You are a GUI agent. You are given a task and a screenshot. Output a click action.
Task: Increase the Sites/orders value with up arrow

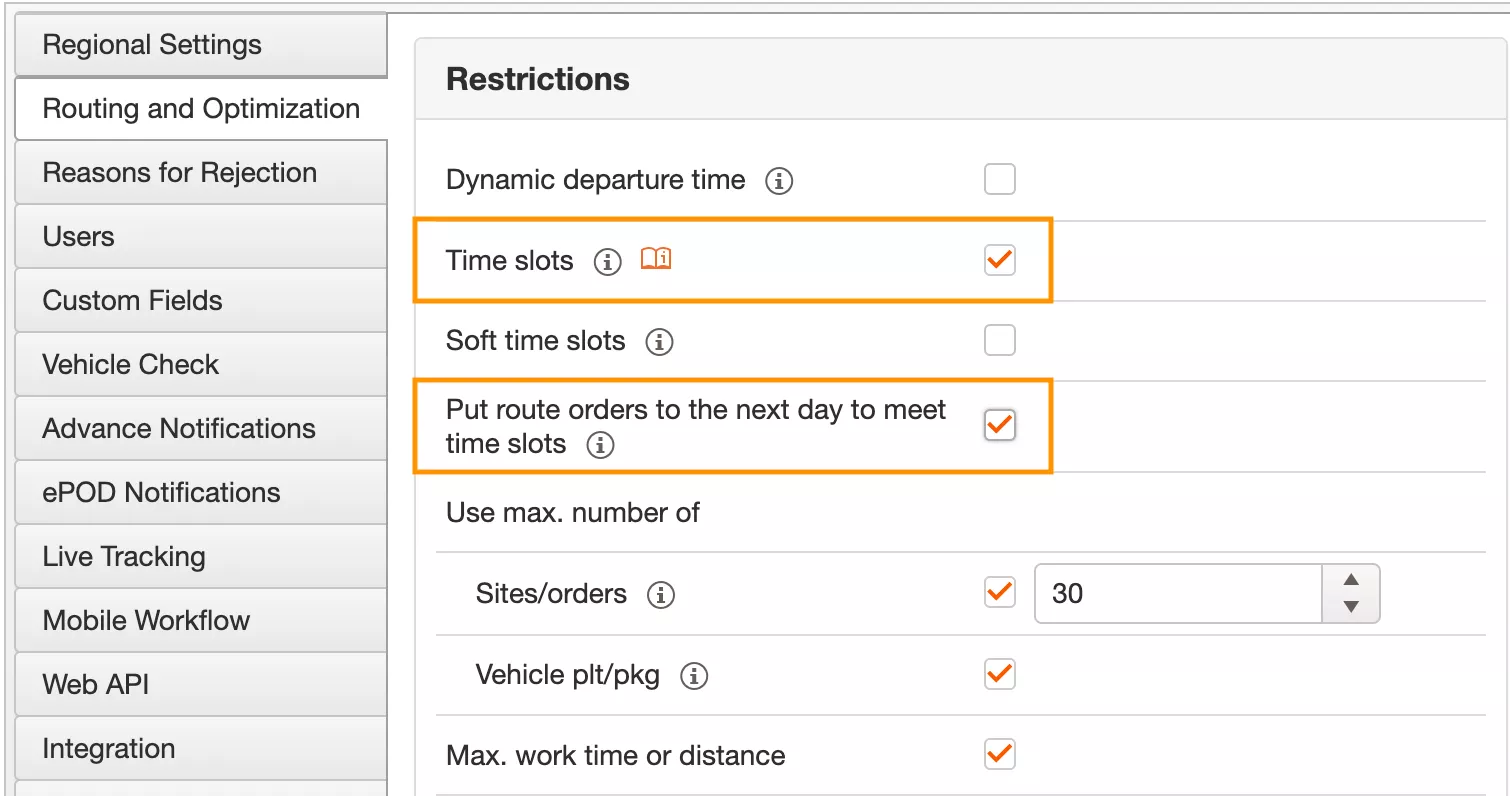(x=1351, y=581)
